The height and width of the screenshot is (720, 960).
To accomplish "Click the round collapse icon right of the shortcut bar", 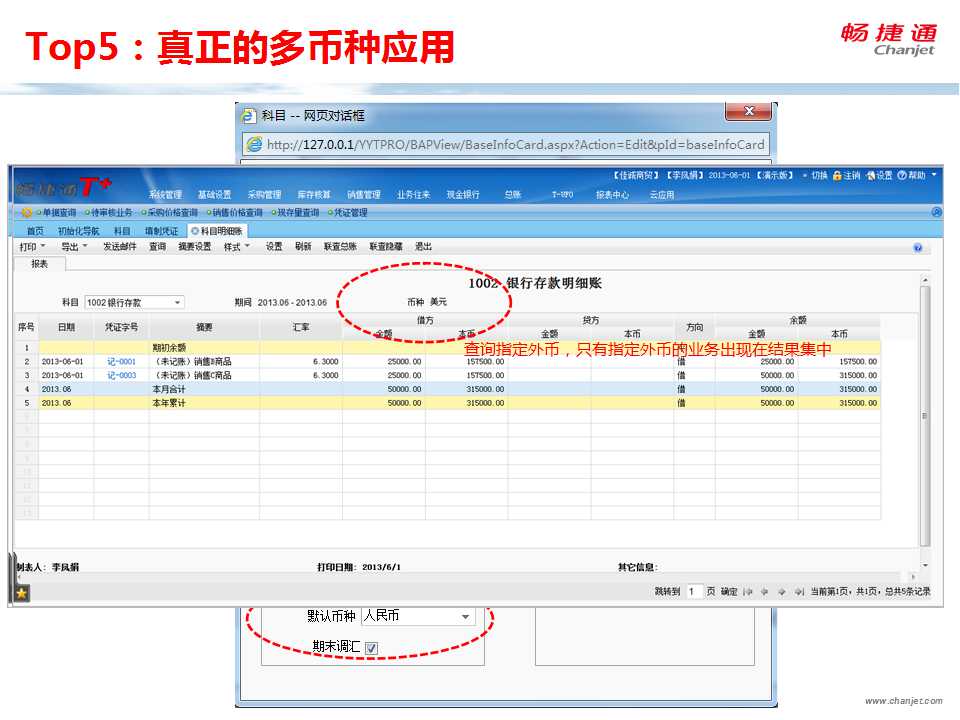I will [936, 212].
